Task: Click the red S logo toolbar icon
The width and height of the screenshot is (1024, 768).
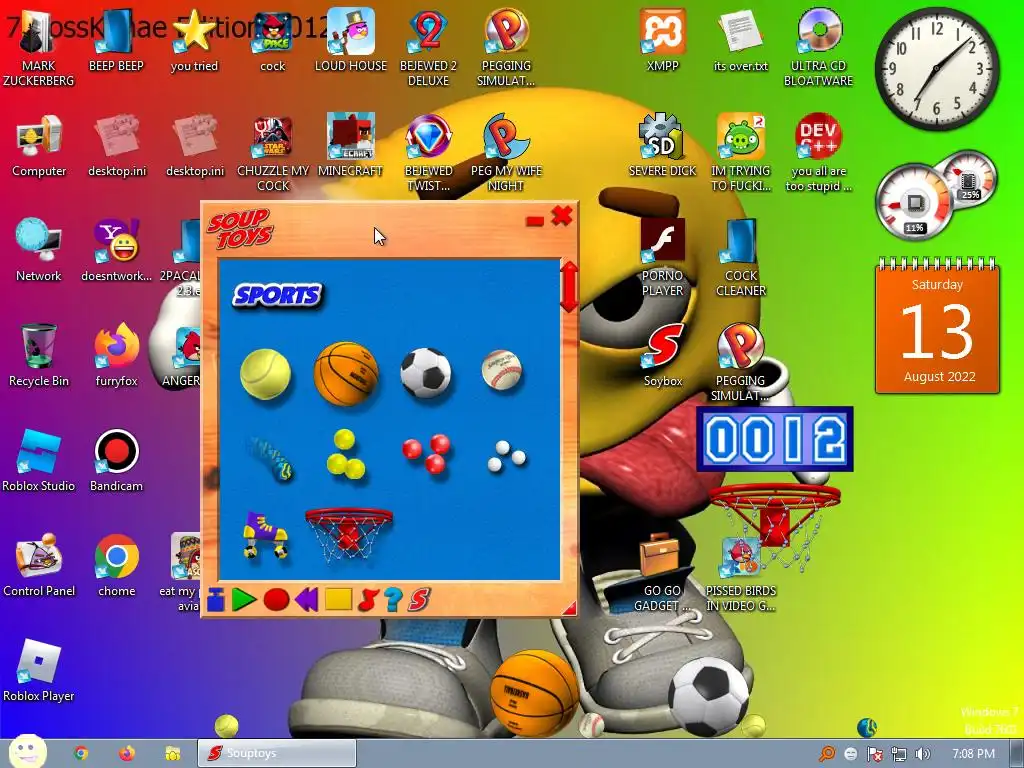Action: tap(419, 600)
